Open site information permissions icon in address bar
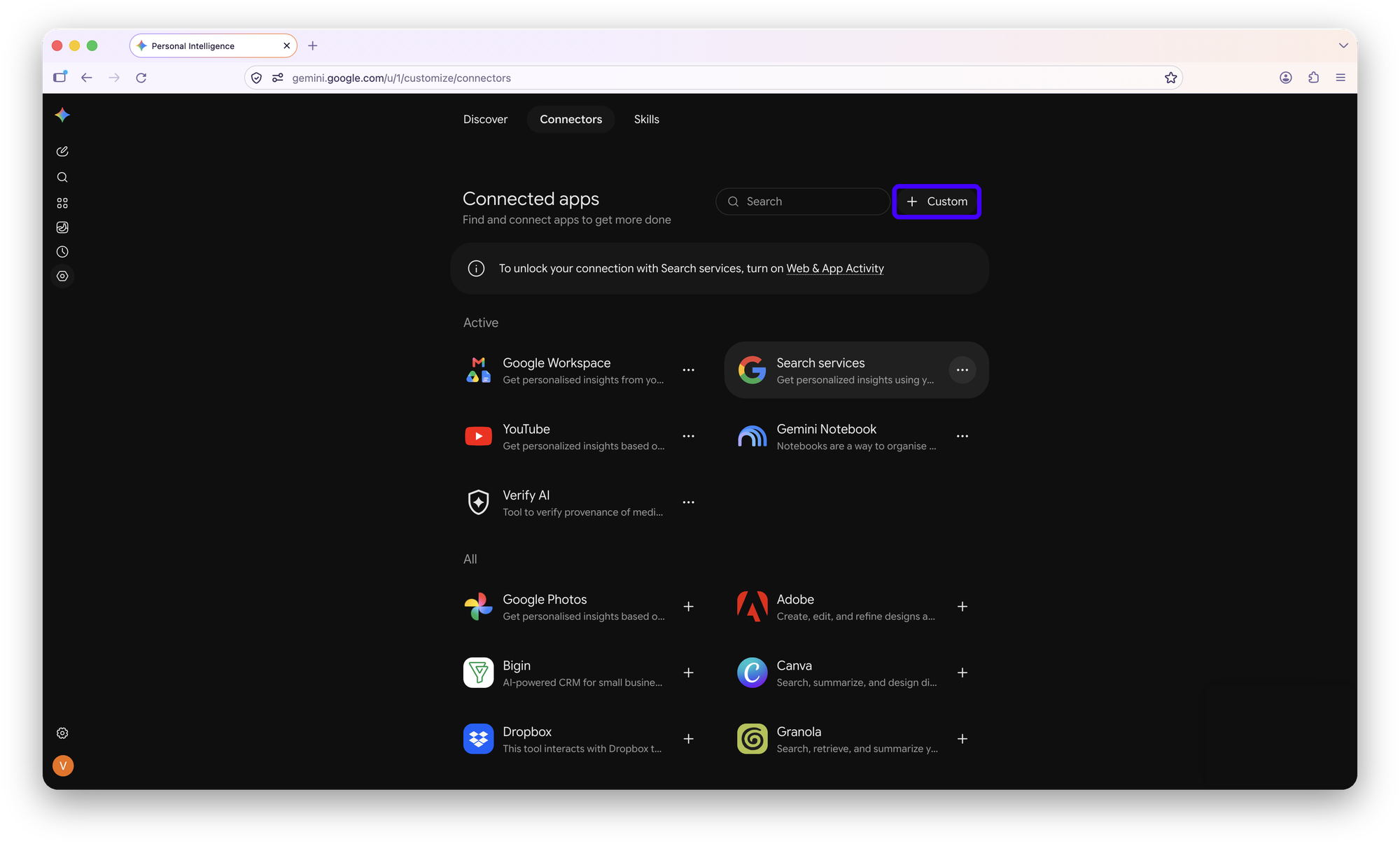This screenshot has width=1400, height=846. [278, 78]
